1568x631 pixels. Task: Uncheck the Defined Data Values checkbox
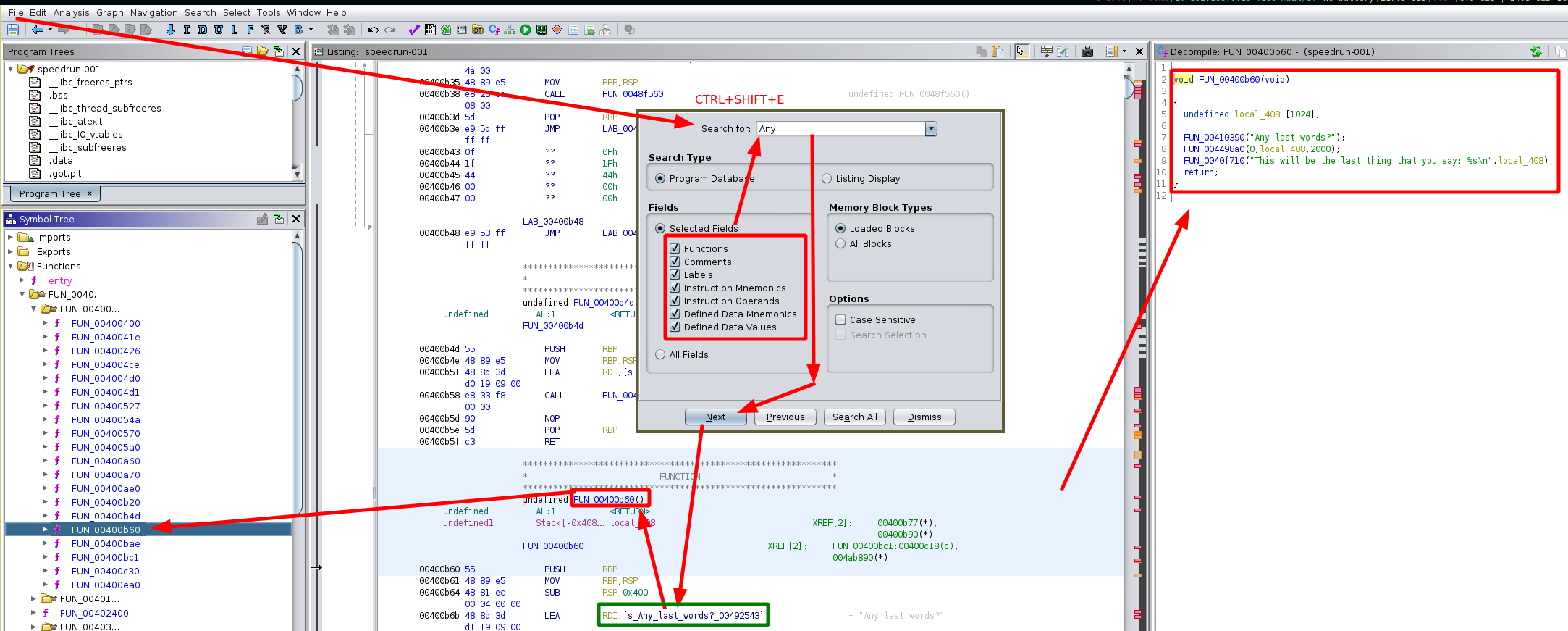(675, 327)
